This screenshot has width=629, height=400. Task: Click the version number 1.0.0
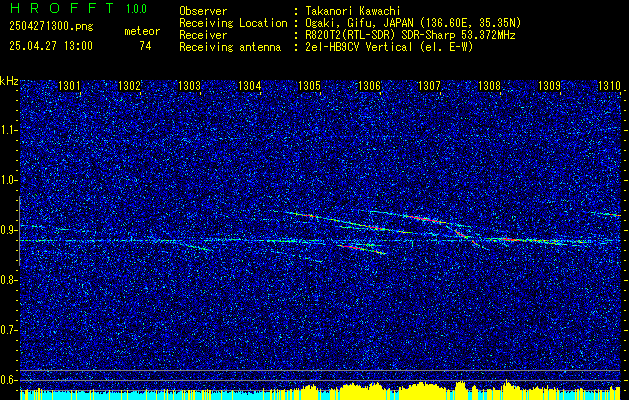[x=136, y=9]
